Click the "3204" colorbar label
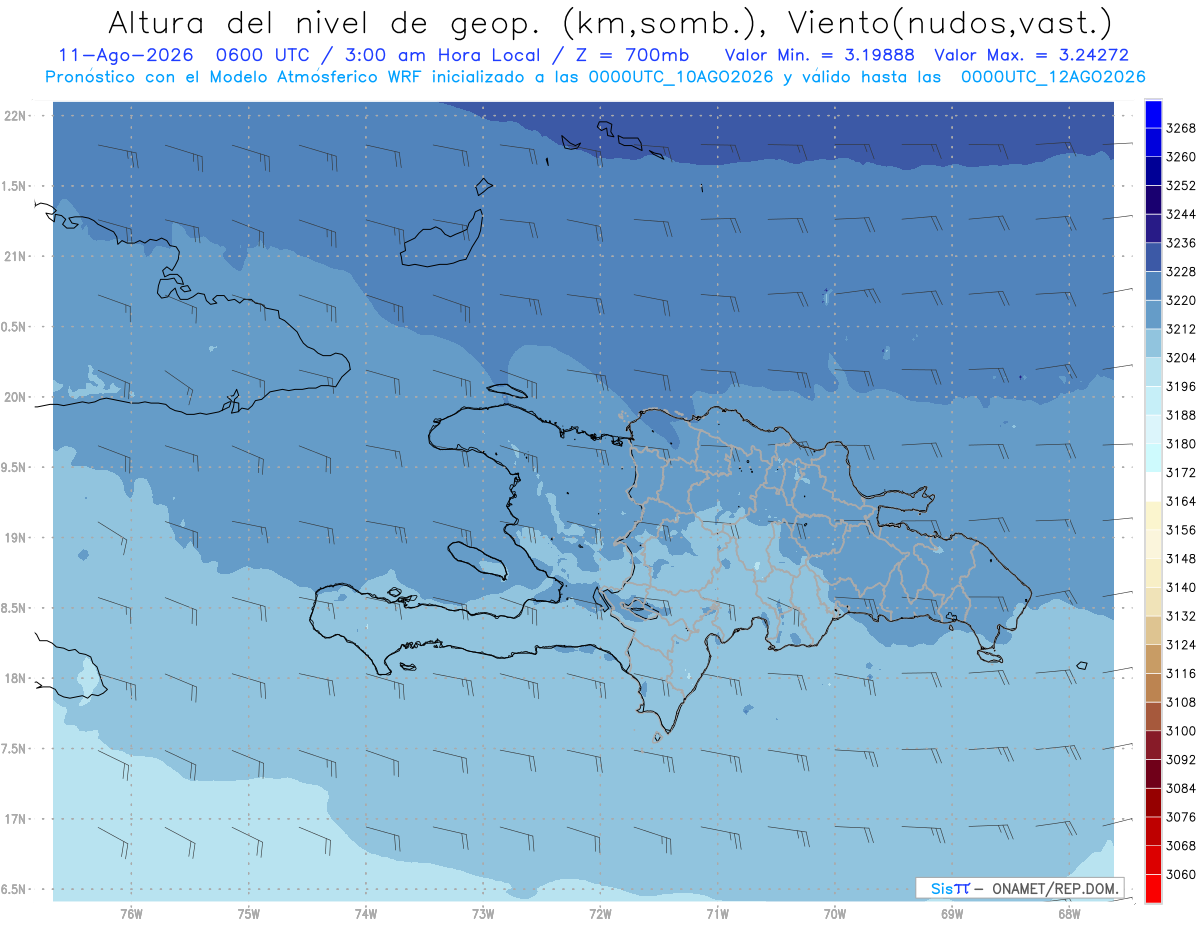 pyautogui.click(x=1181, y=358)
